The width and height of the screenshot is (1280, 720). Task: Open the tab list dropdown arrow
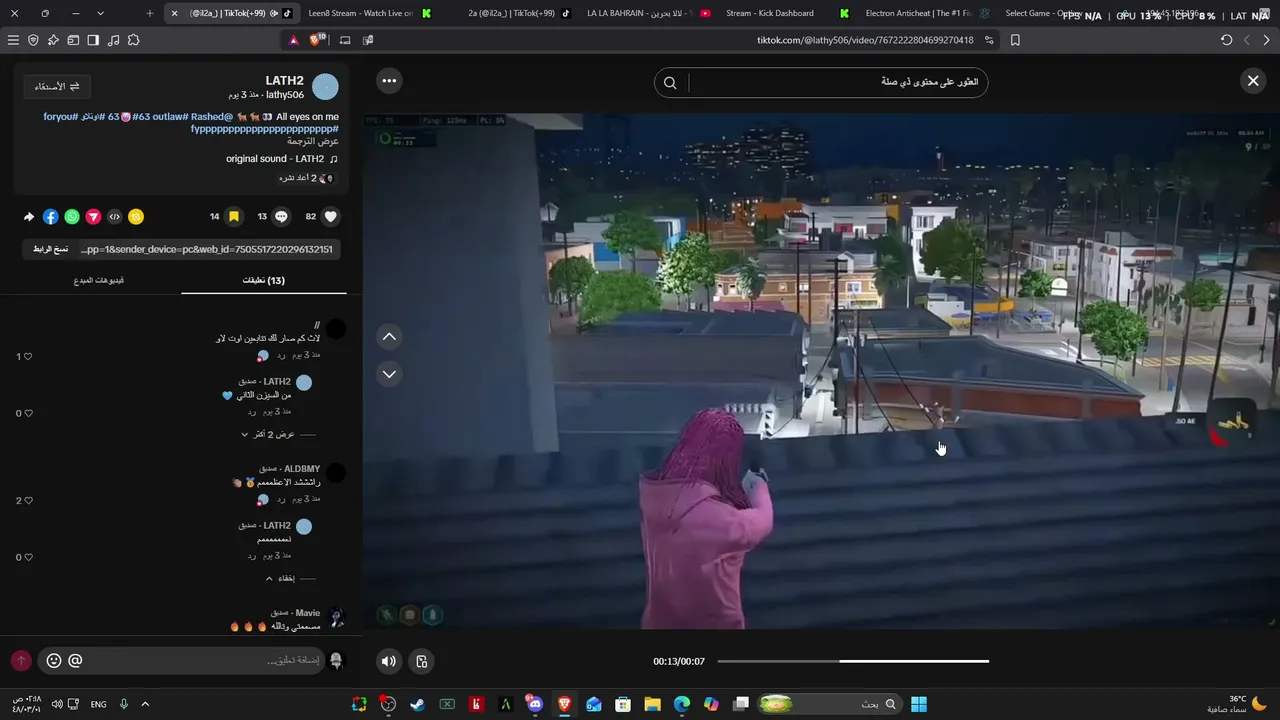coord(100,13)
